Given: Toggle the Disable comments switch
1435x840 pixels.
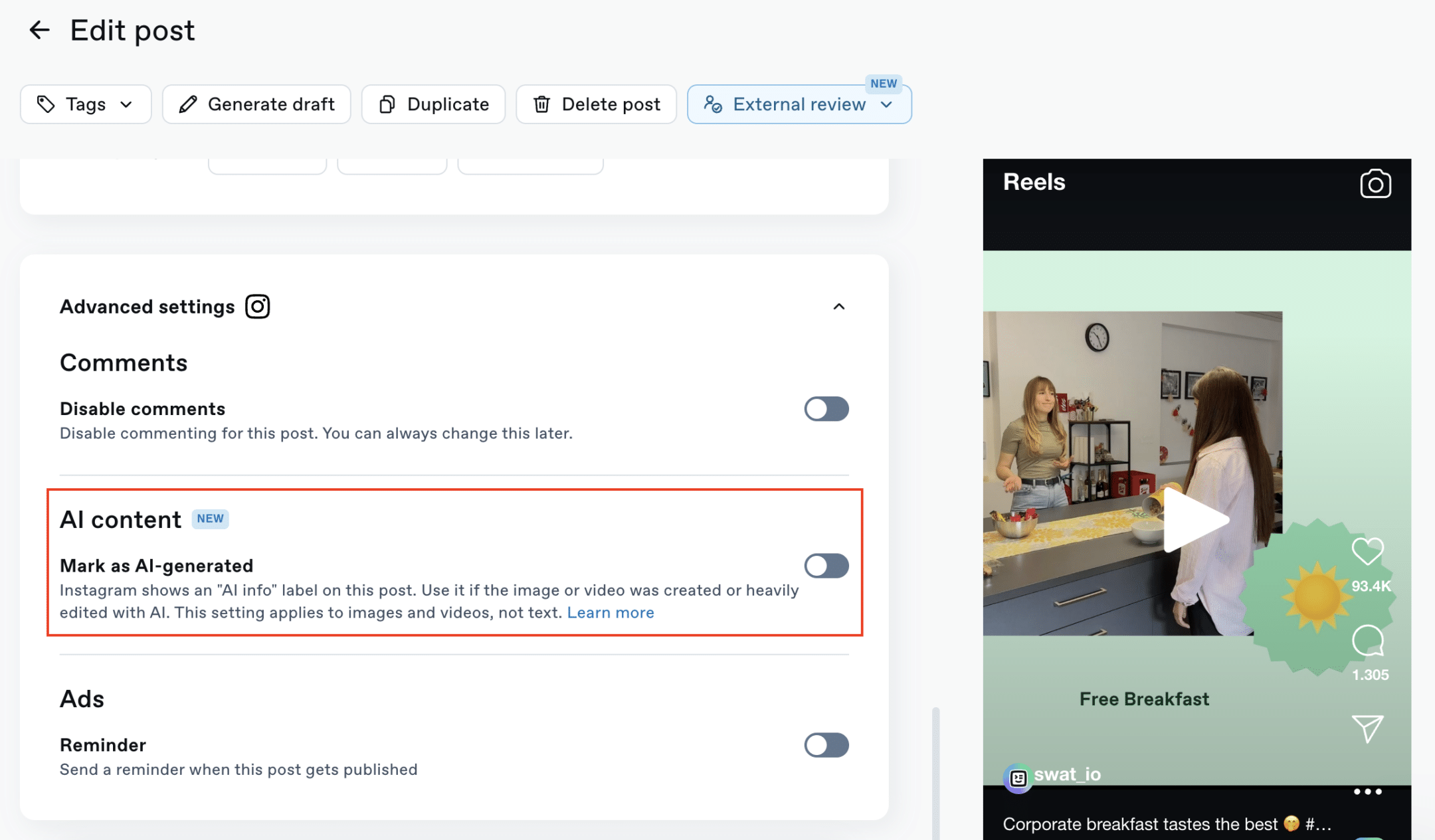Looking at the screenshot, I should pyautogui.click(x=826, y=409).
